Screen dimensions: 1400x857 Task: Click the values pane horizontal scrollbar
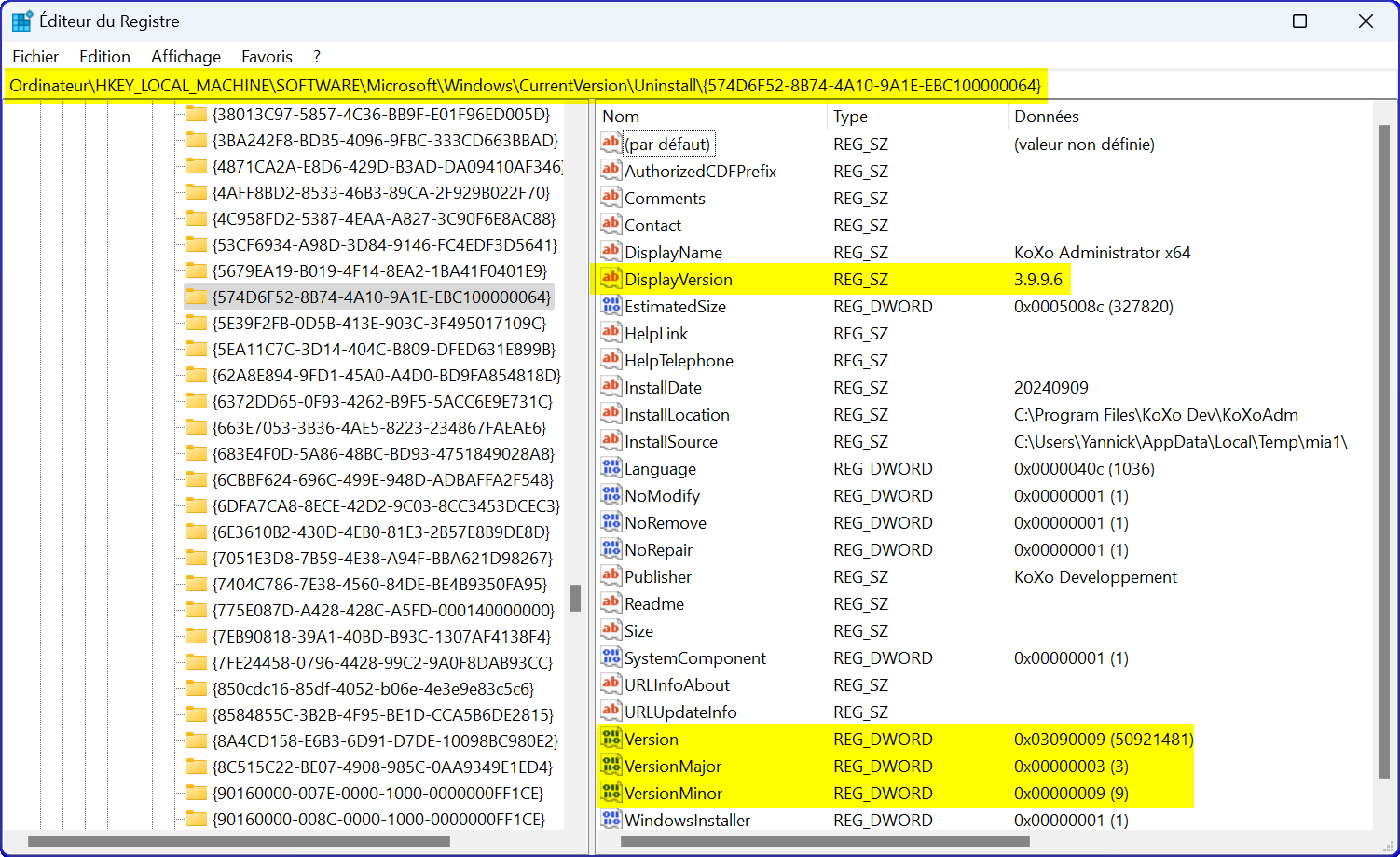(825, 841)
